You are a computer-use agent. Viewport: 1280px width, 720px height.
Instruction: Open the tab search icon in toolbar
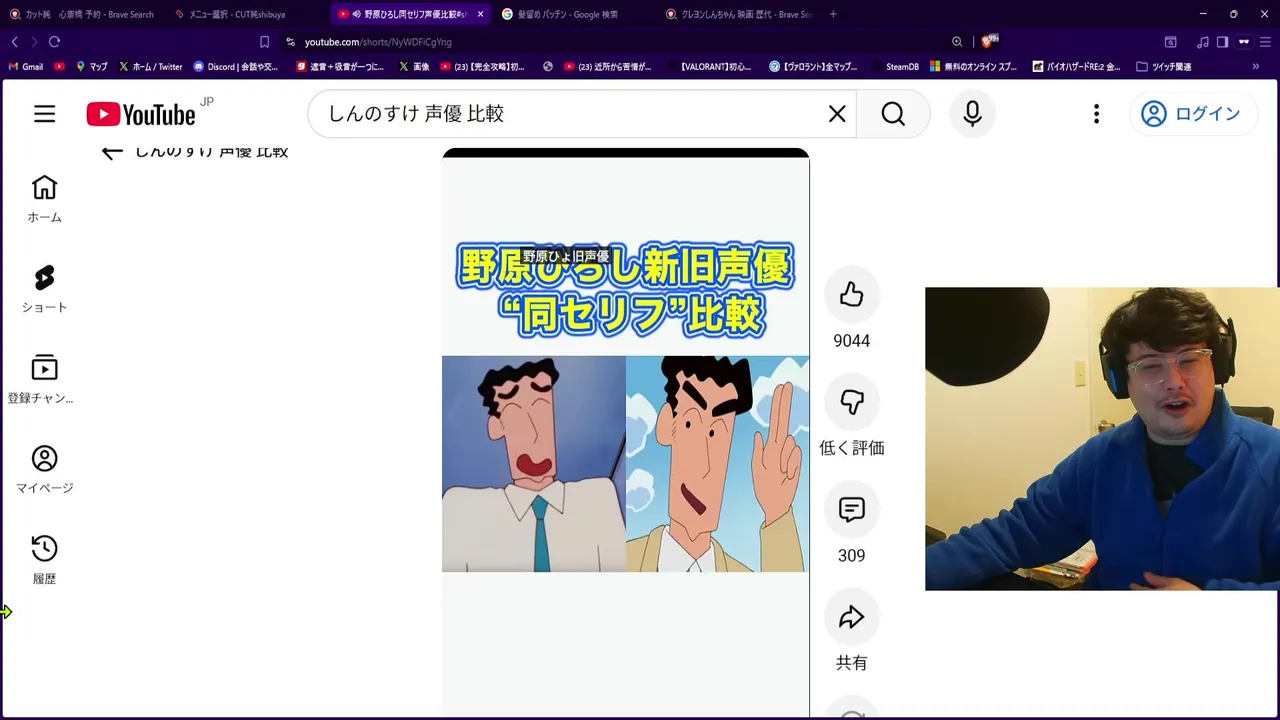1170,42
